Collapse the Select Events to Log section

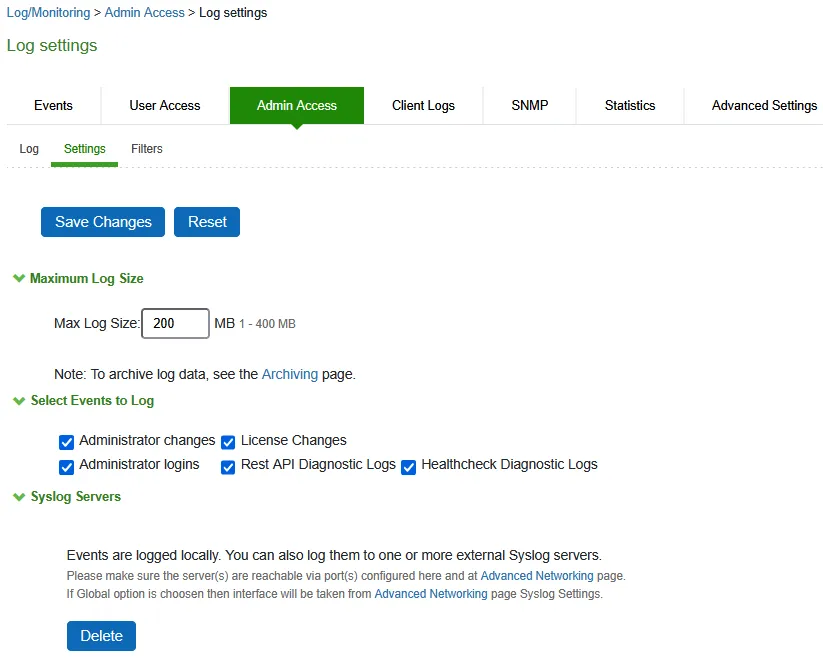coord(19,401)
